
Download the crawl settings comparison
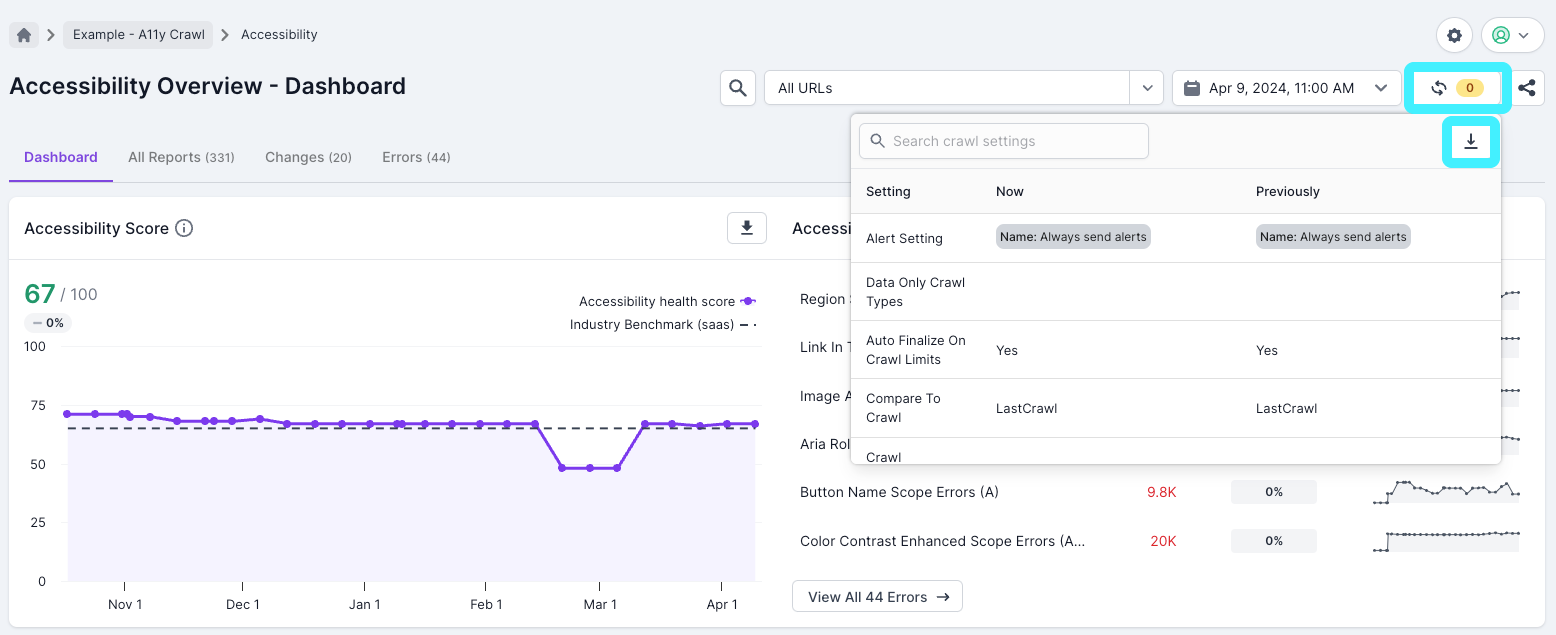tap(1471, 141)
